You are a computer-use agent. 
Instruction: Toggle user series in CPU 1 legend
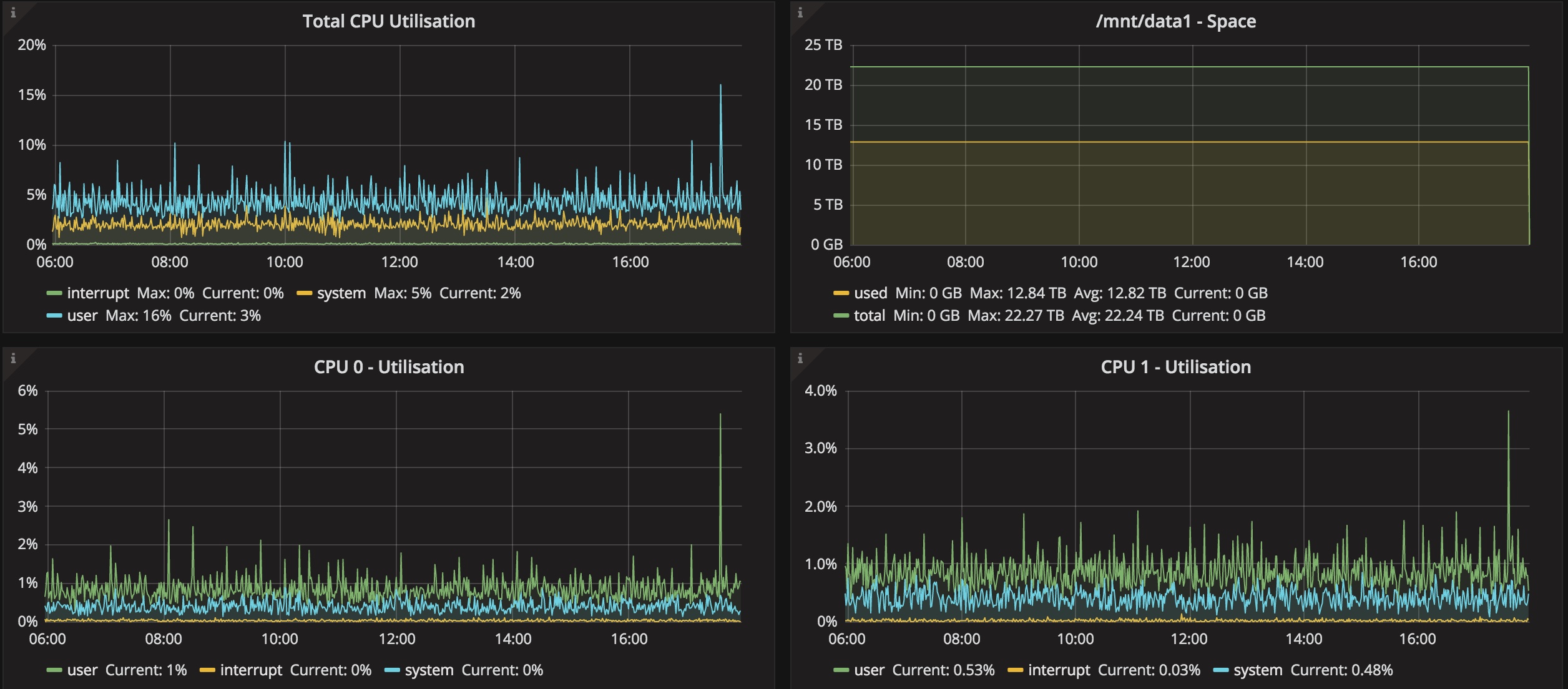[x=869, y=670]
